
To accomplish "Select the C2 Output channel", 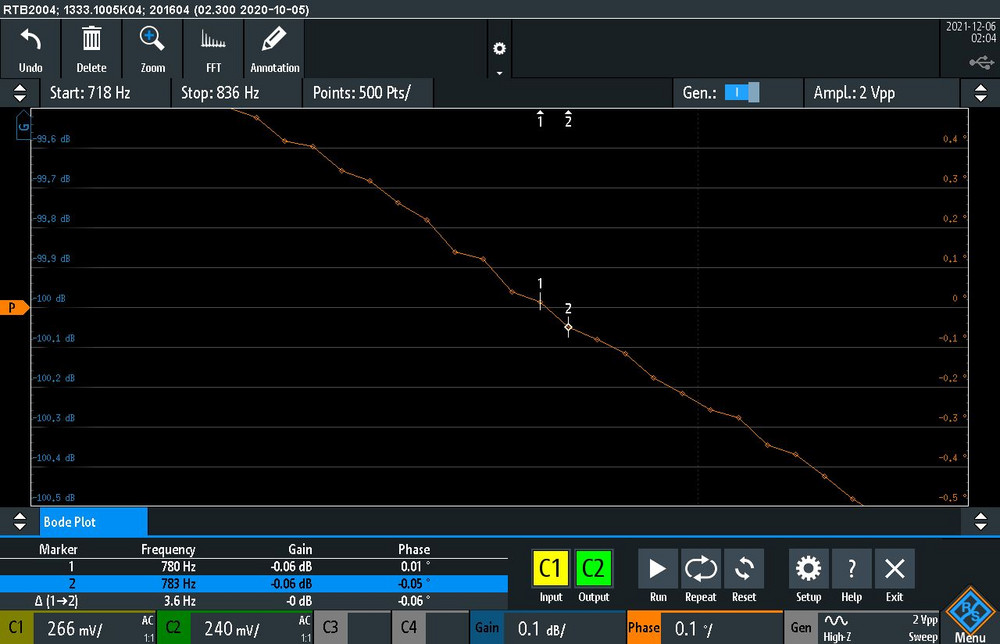I will click(593, 568).
